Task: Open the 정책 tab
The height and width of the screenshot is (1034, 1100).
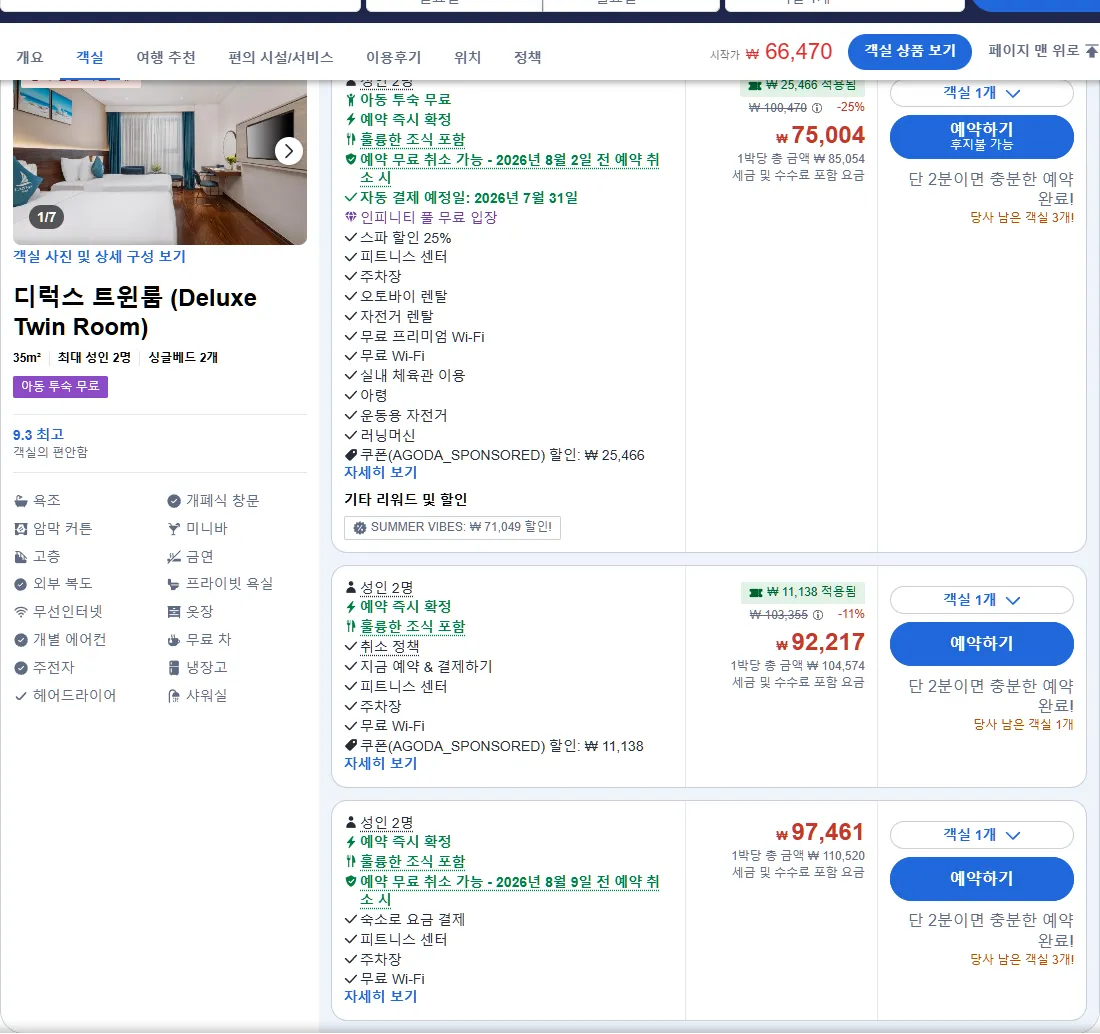Action: [x=528, y=57]
